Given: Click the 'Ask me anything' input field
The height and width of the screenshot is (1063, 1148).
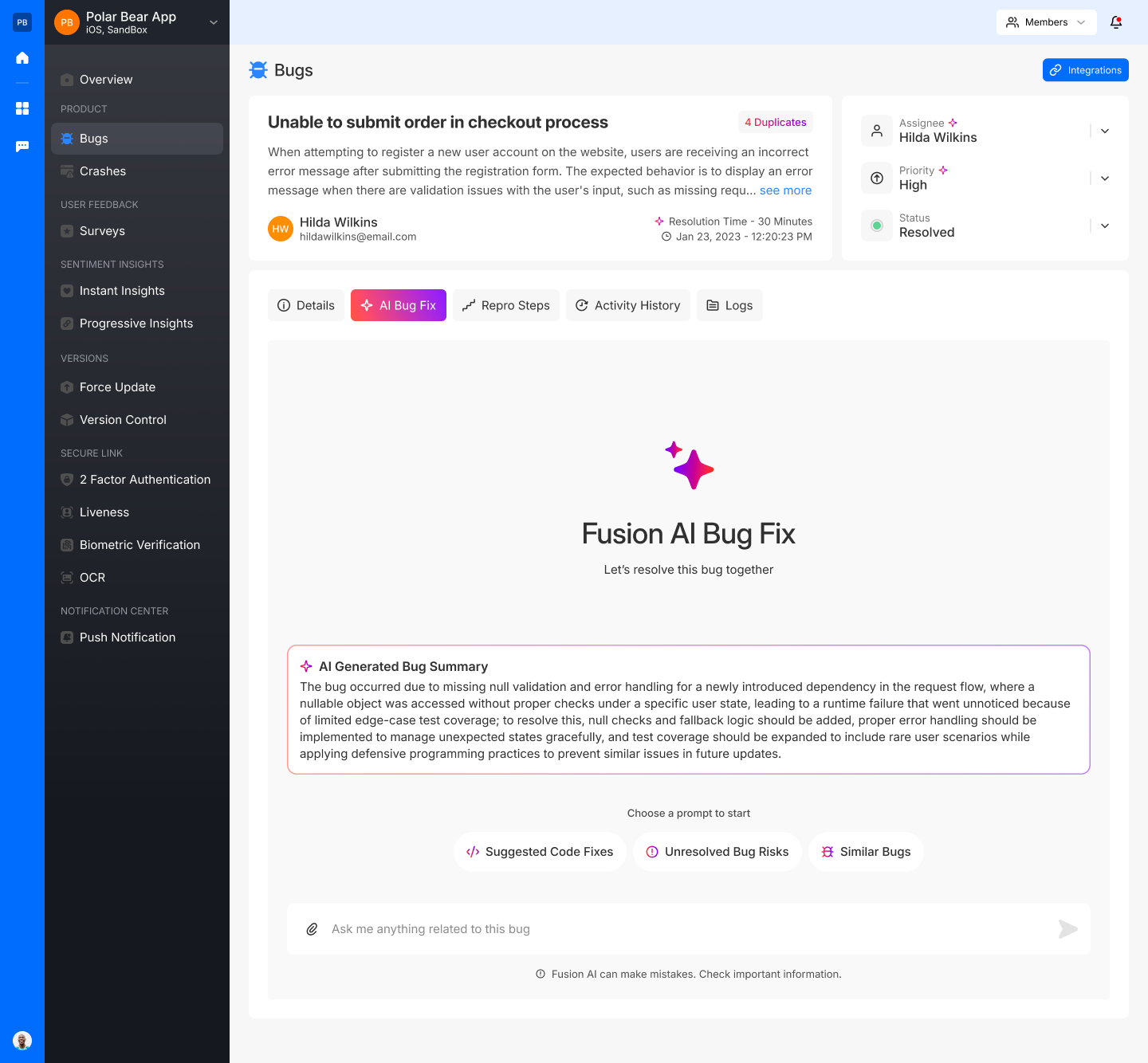Looking at the screenshot, I should [x=686, y=929].
